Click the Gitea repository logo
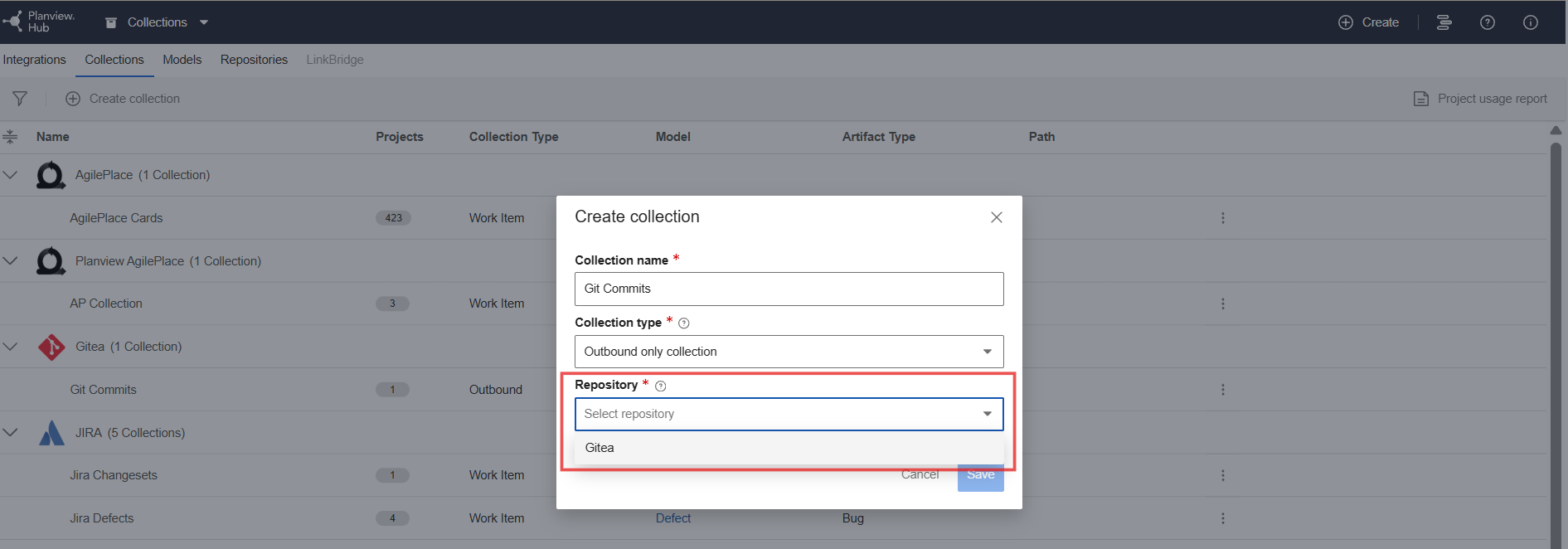Image resolution: width=1568 pixels, height=549 pixels. [51, 347]
